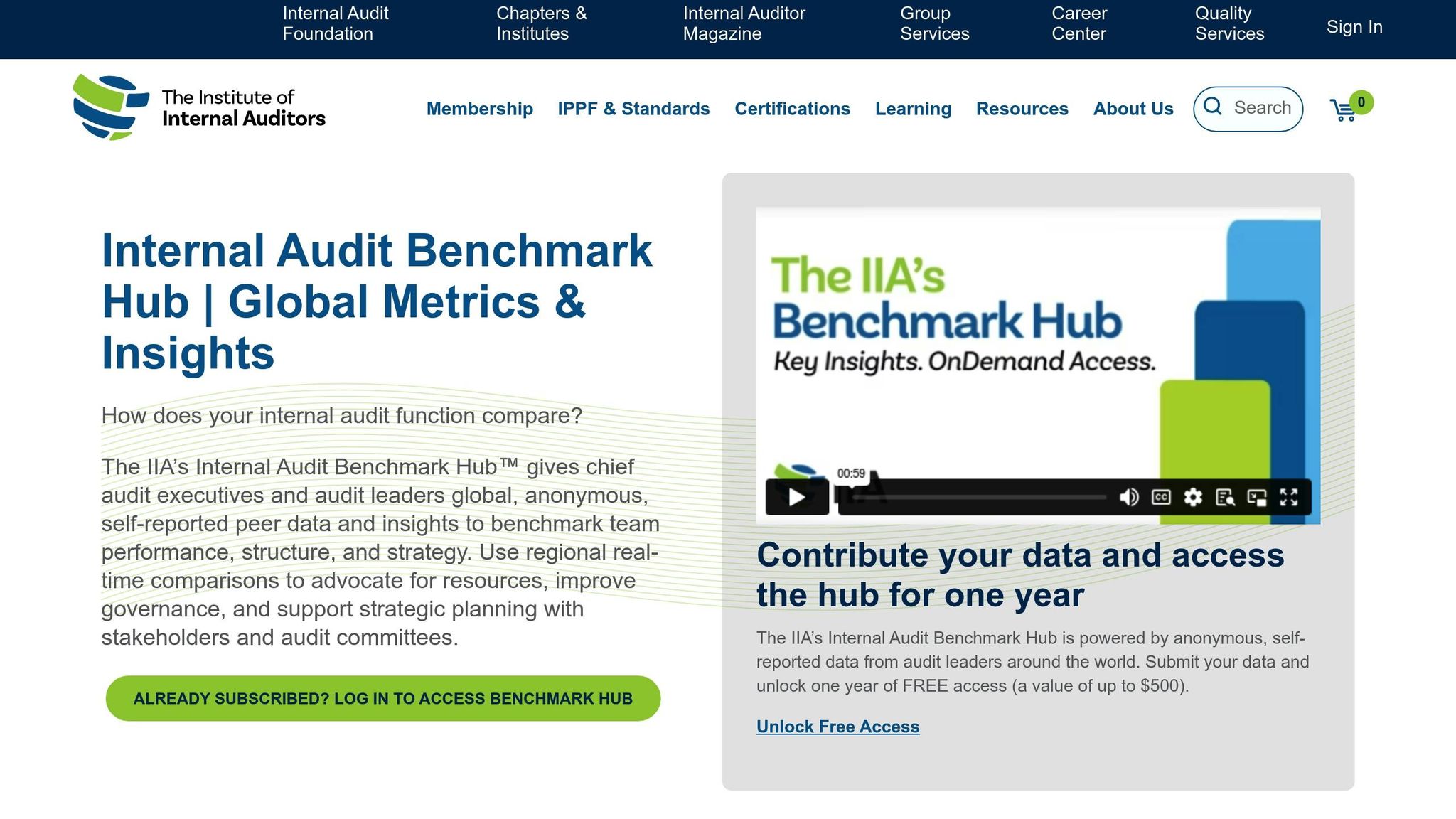
Task: Open the video settings gear
Action: (x=1193, y=498)
